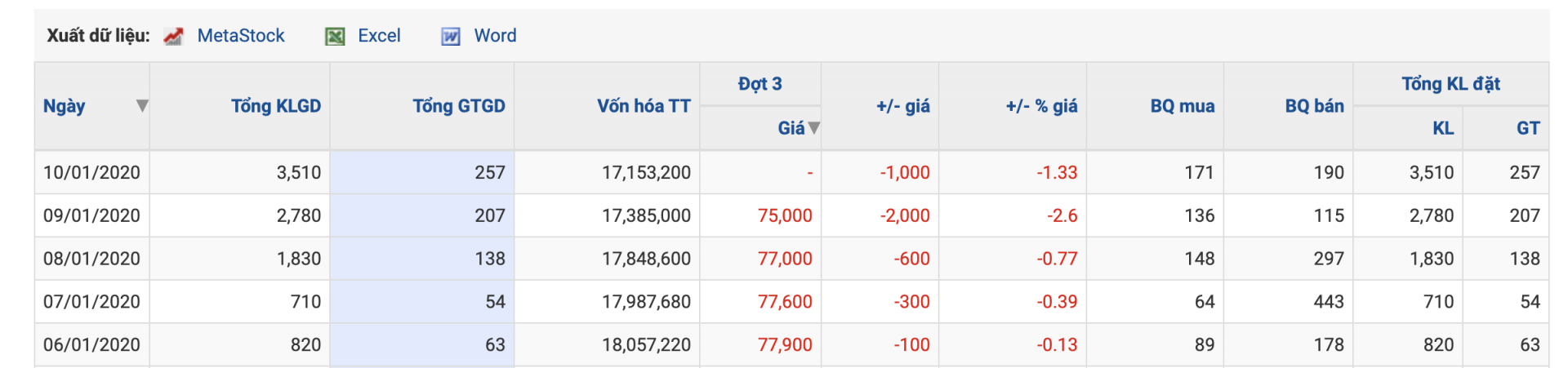Click the MetaStock chart icon
Screen dimensions: 1568x368
173,36
